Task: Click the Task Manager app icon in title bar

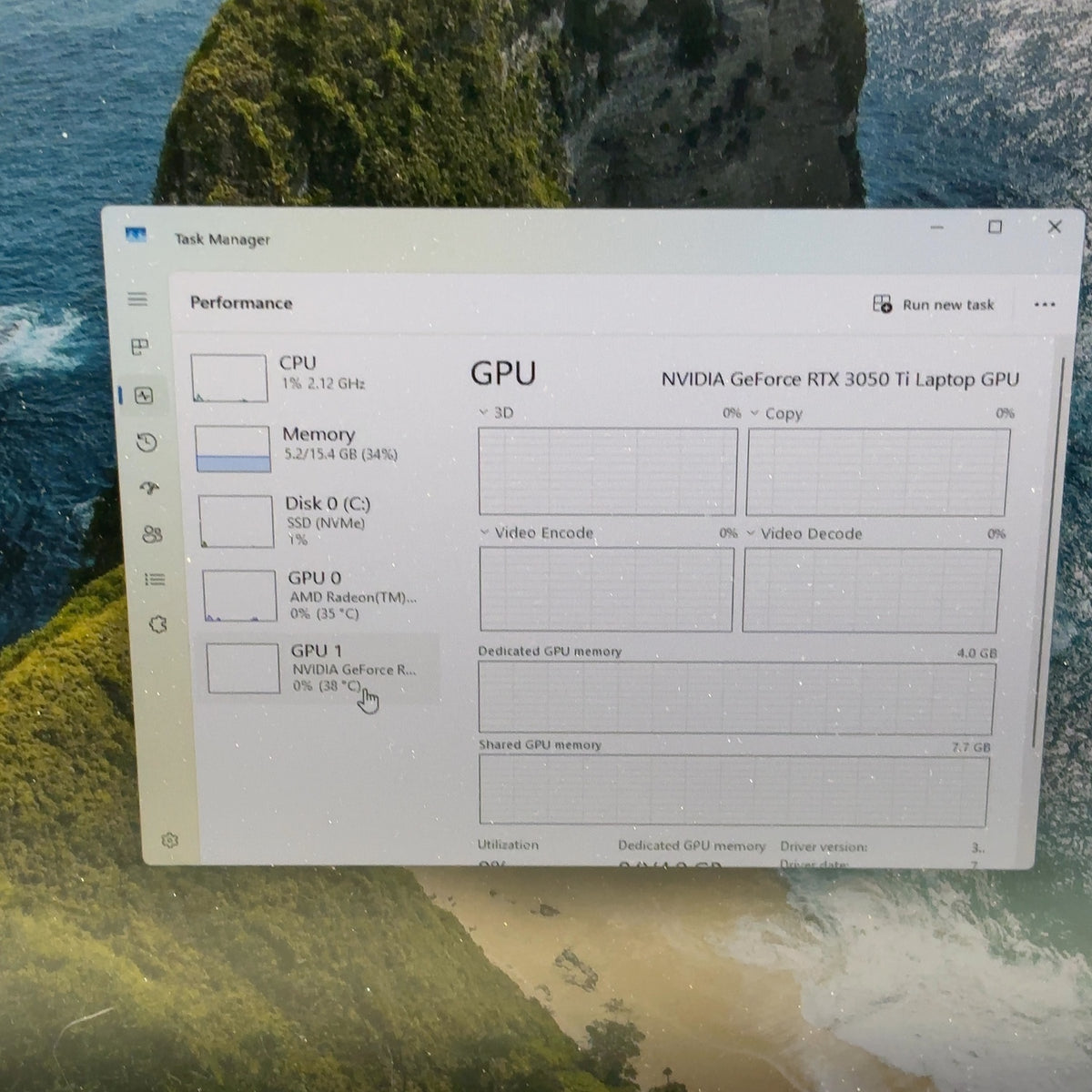Action: pos(136,236)
